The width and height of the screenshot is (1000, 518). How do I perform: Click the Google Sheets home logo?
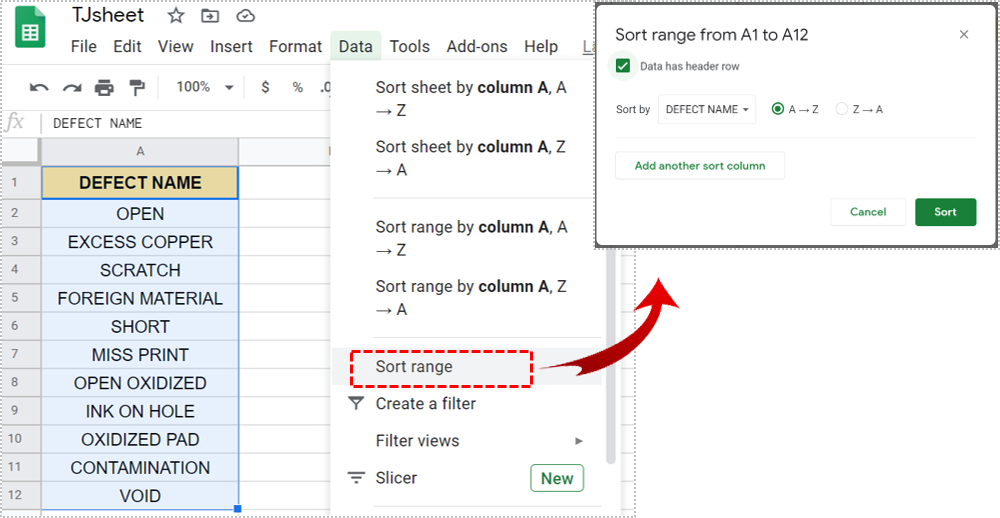point(30,29)
